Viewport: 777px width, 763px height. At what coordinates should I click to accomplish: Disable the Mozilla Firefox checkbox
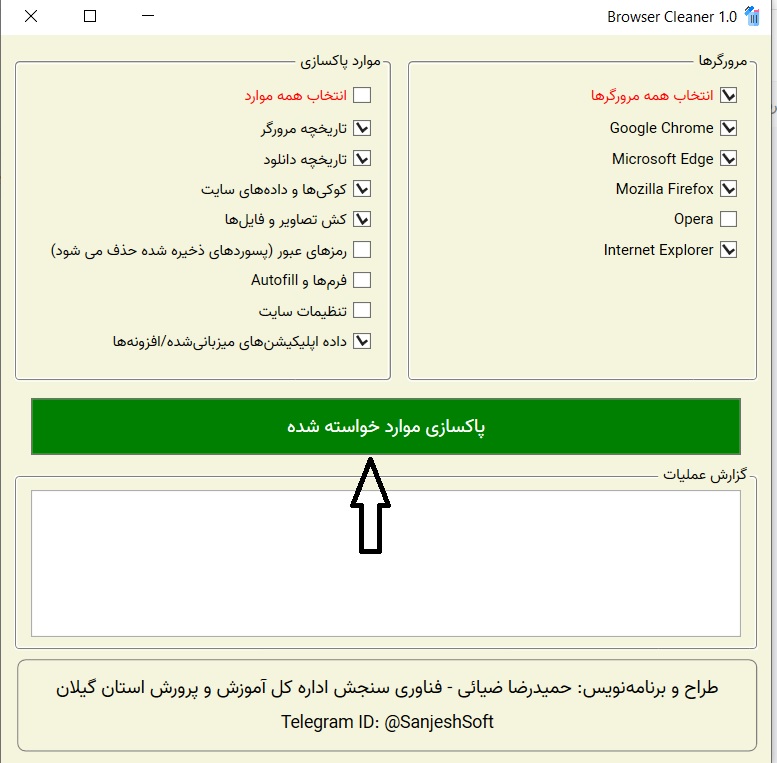tap(728, 189)
